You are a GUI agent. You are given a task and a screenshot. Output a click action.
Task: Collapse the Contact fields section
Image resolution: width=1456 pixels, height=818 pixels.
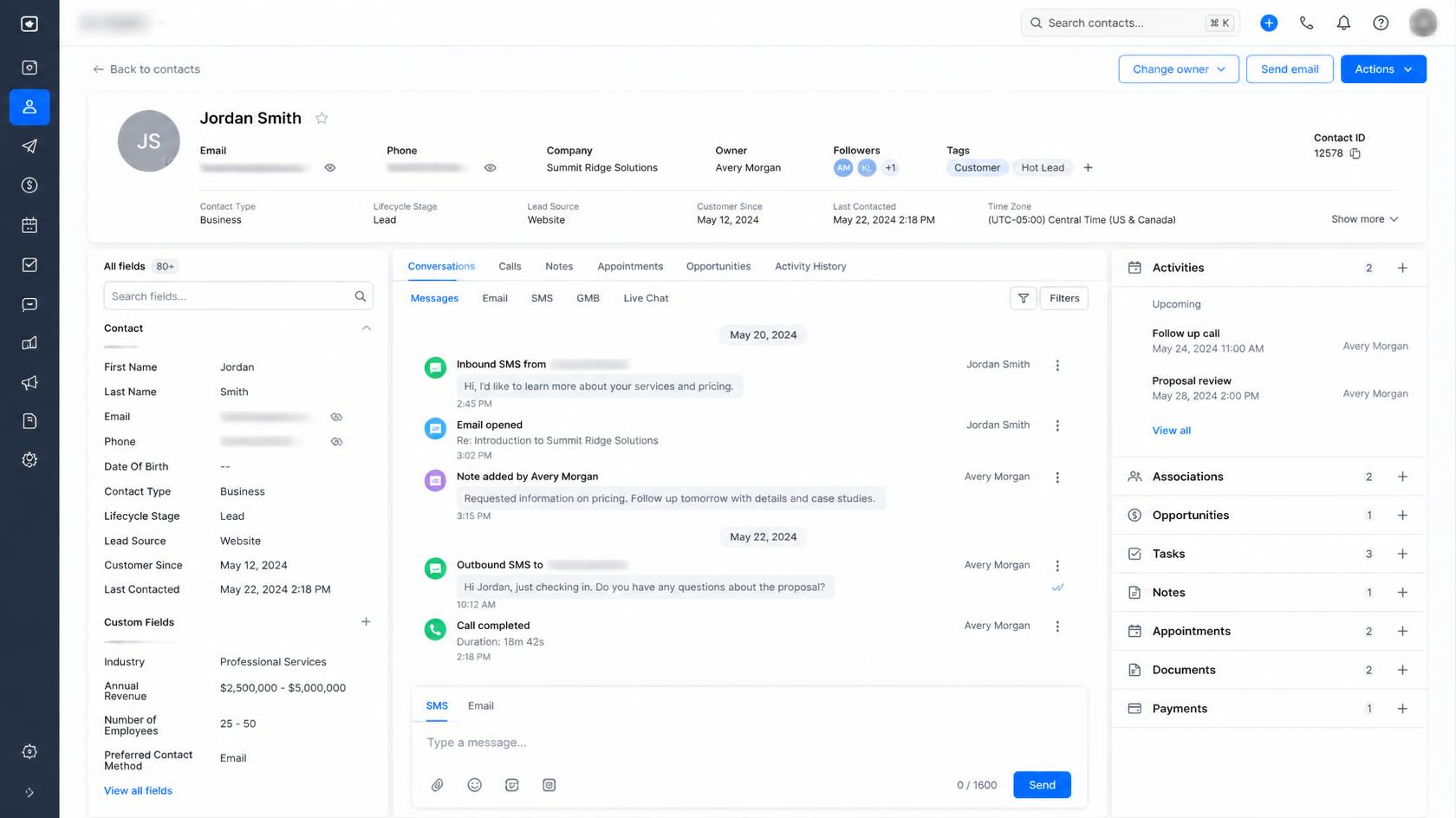click(x=367, y=328)
